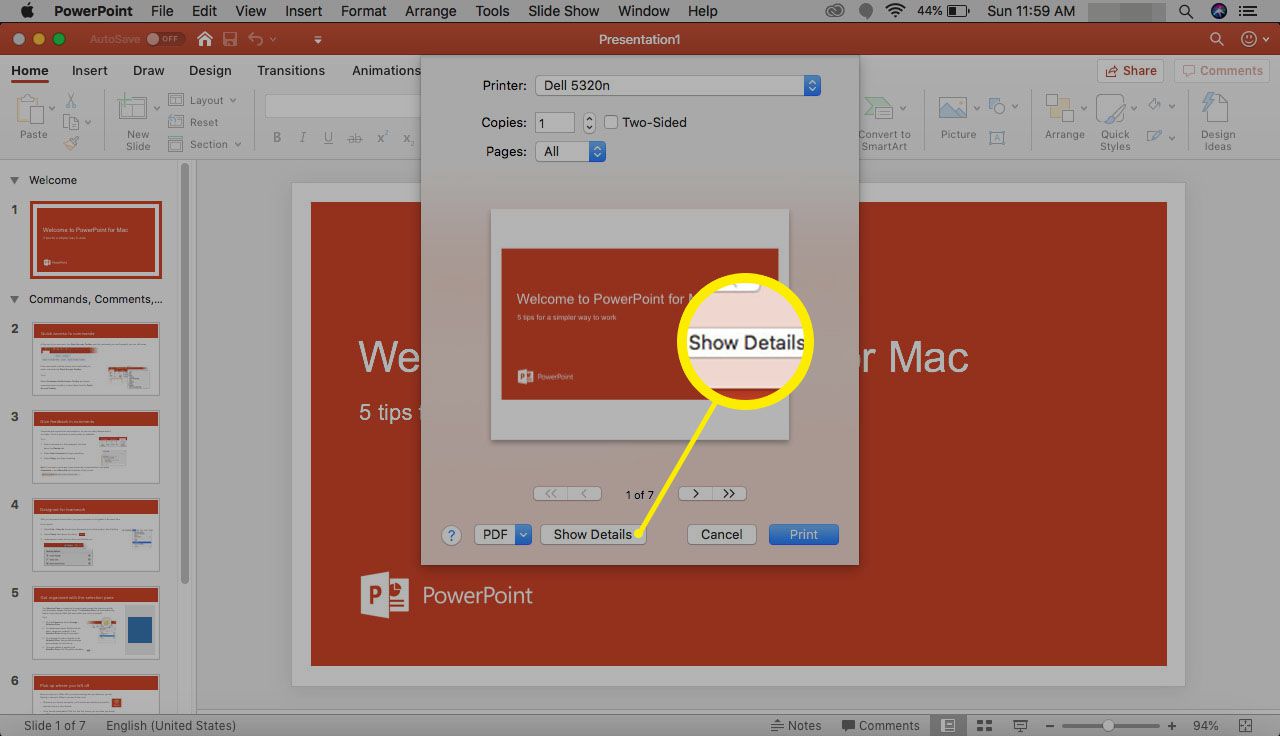Click the blue Print button
1280x736 pixels.
pos(804,535)
